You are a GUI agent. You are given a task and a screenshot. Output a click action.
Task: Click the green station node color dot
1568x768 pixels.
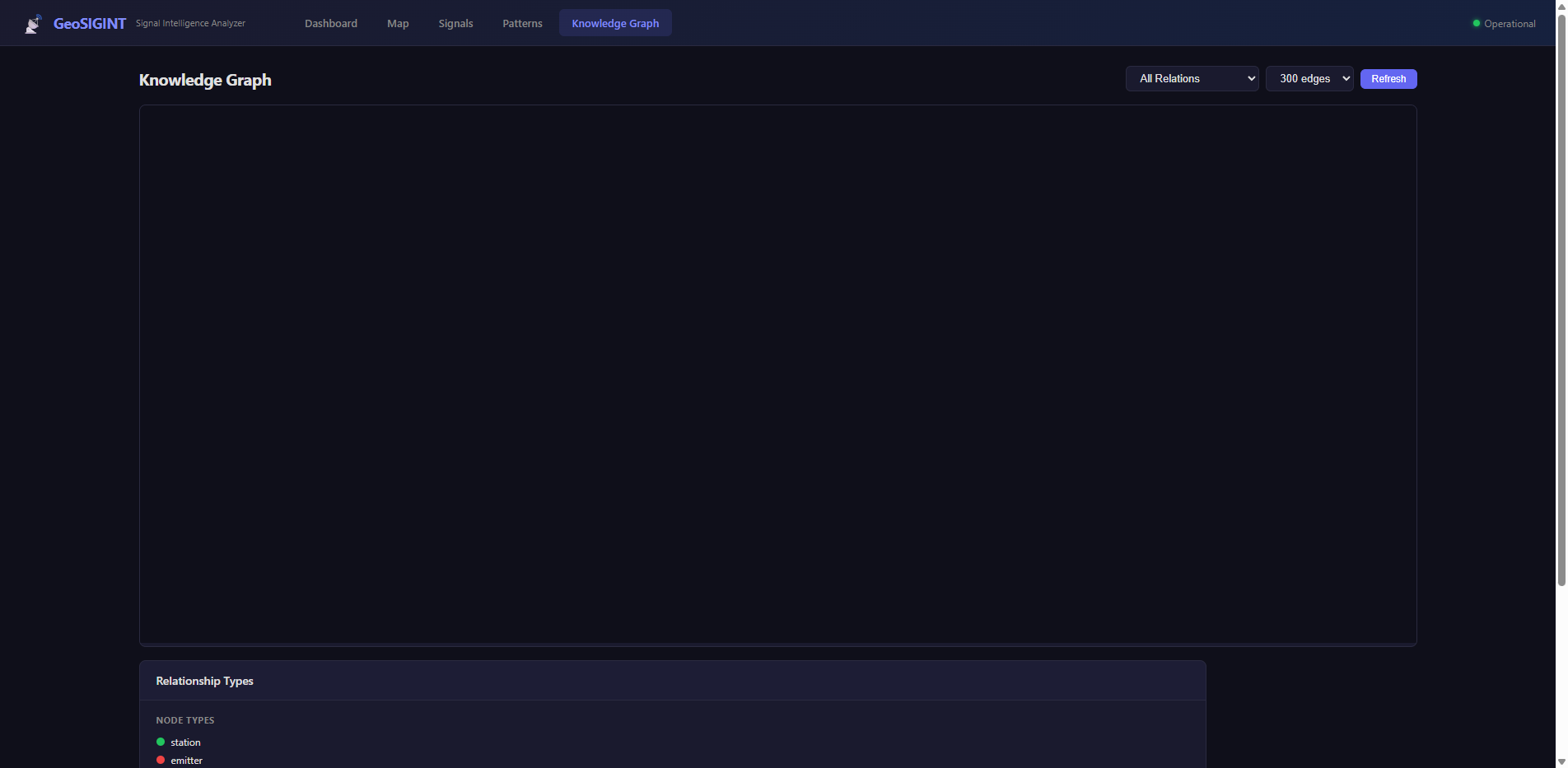[161, 742]
